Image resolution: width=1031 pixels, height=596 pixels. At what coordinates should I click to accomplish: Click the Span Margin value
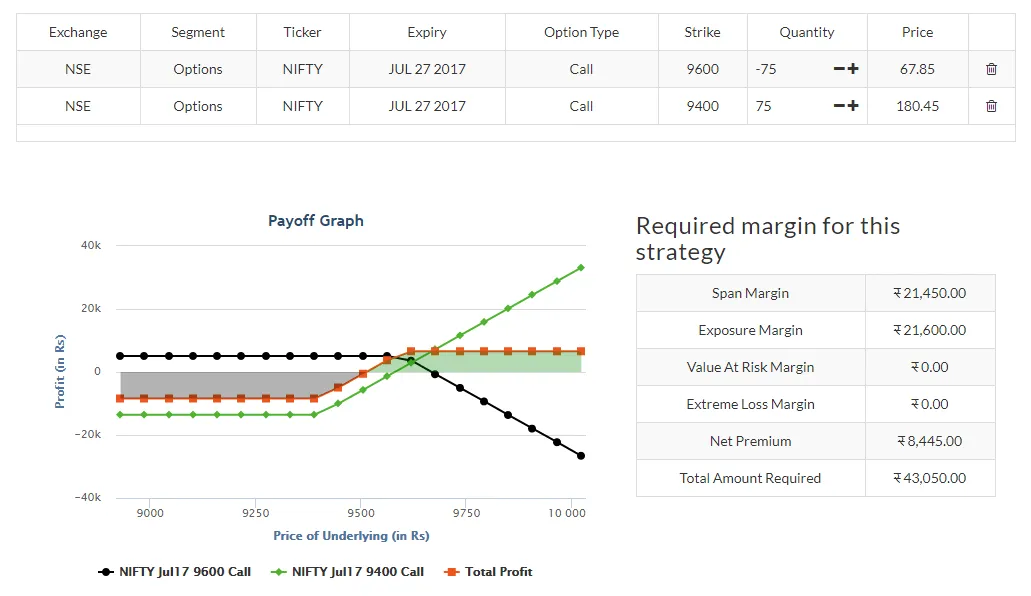(930, 293)
